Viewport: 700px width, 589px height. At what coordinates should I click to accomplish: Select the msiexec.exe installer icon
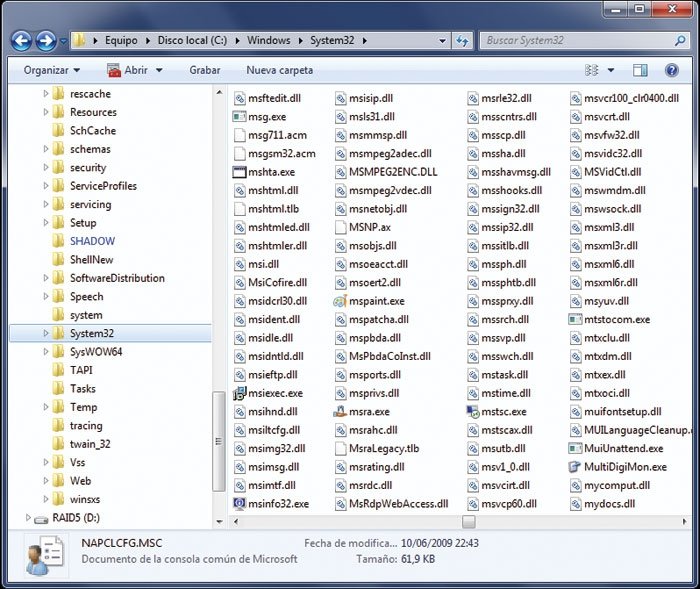239,393
